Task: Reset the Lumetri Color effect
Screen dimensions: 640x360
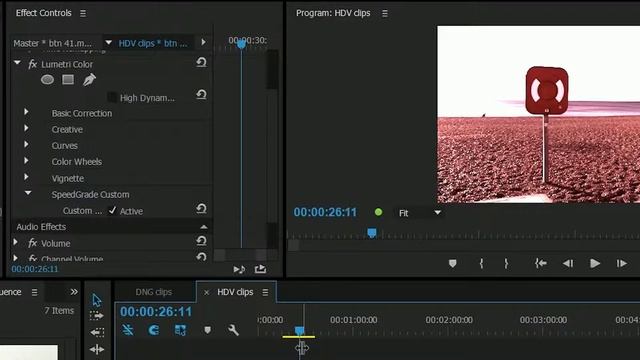Action: point(201,62)
